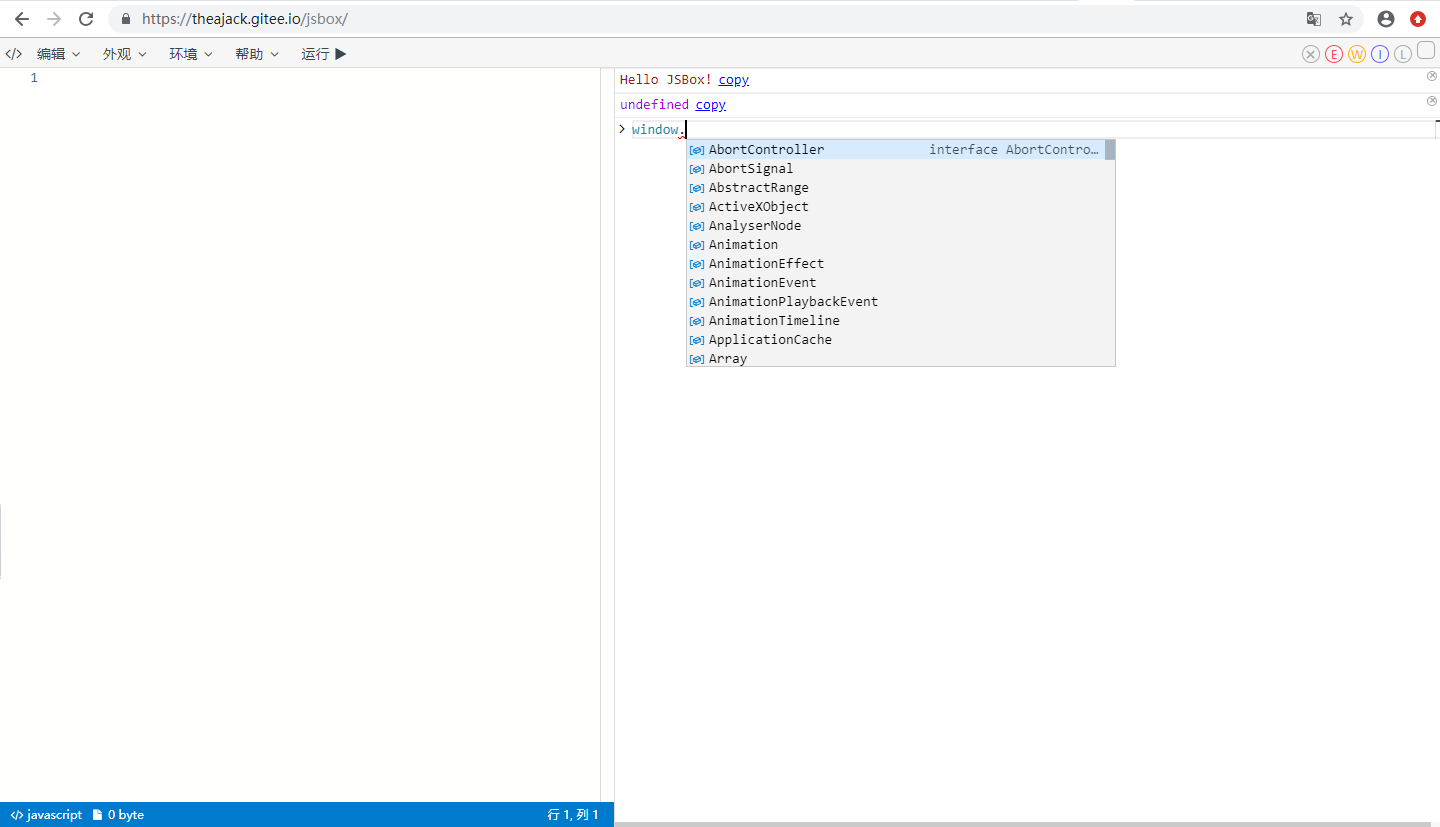Go forward with browser forward arrow
The width and height of the screenshot is (1440, 827).
click(54, 19)
